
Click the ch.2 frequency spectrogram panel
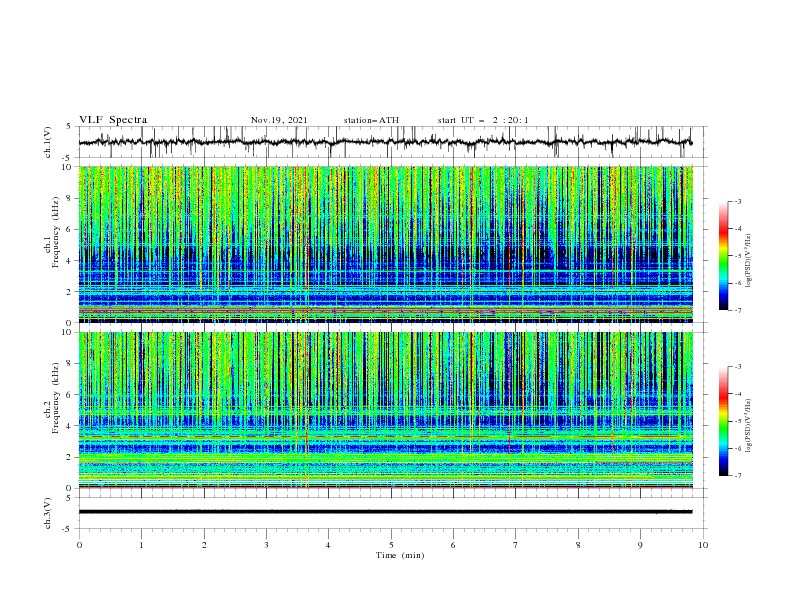pos(385,410)
